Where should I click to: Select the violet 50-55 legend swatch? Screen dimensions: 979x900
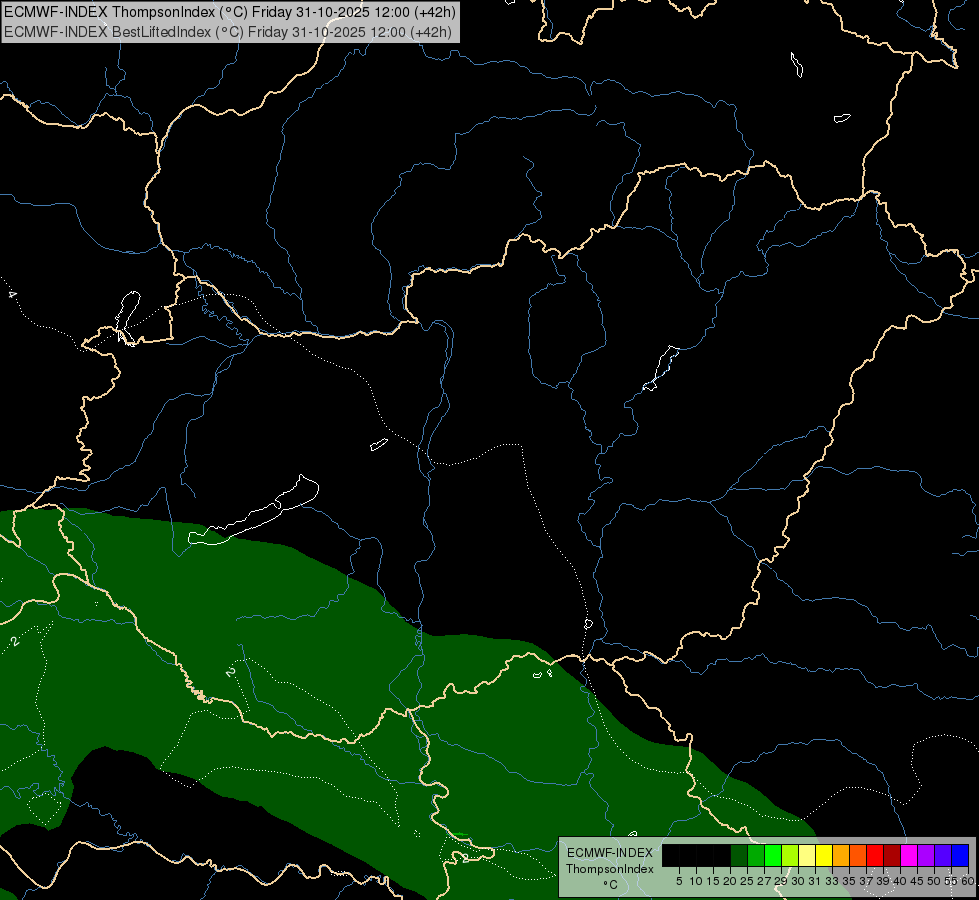942,856
